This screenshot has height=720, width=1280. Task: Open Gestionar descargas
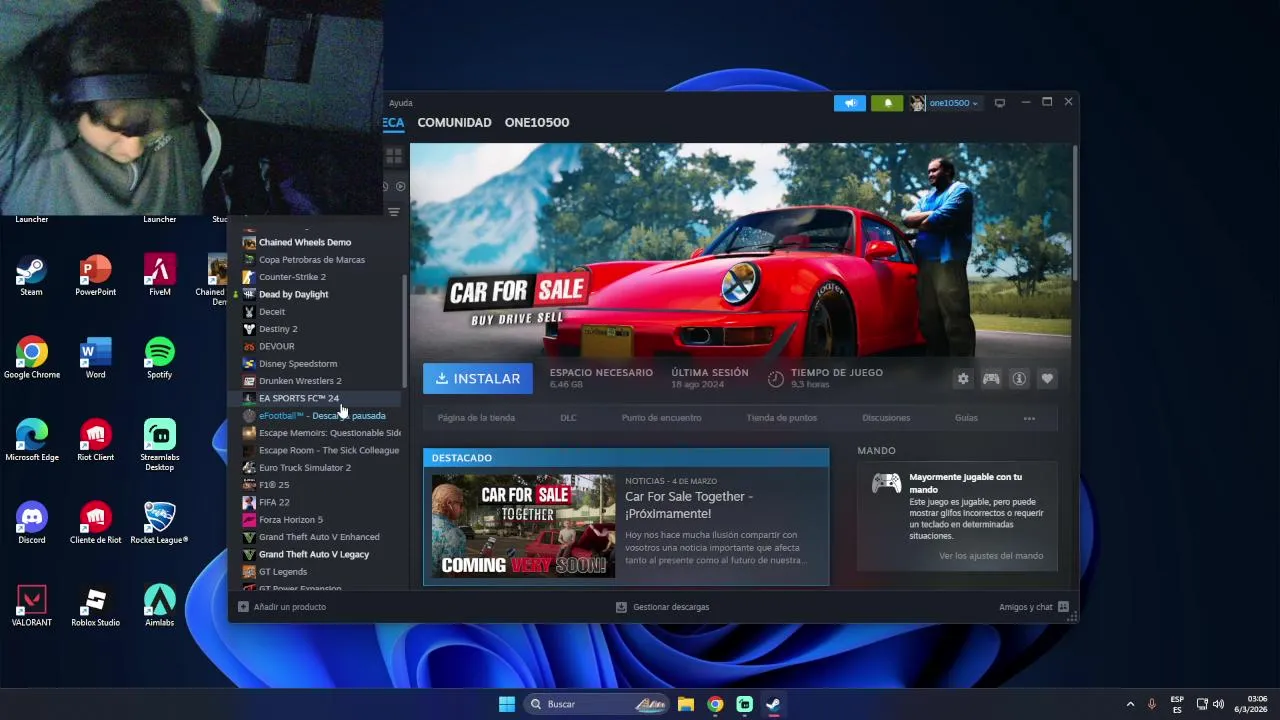pos(662,607)
